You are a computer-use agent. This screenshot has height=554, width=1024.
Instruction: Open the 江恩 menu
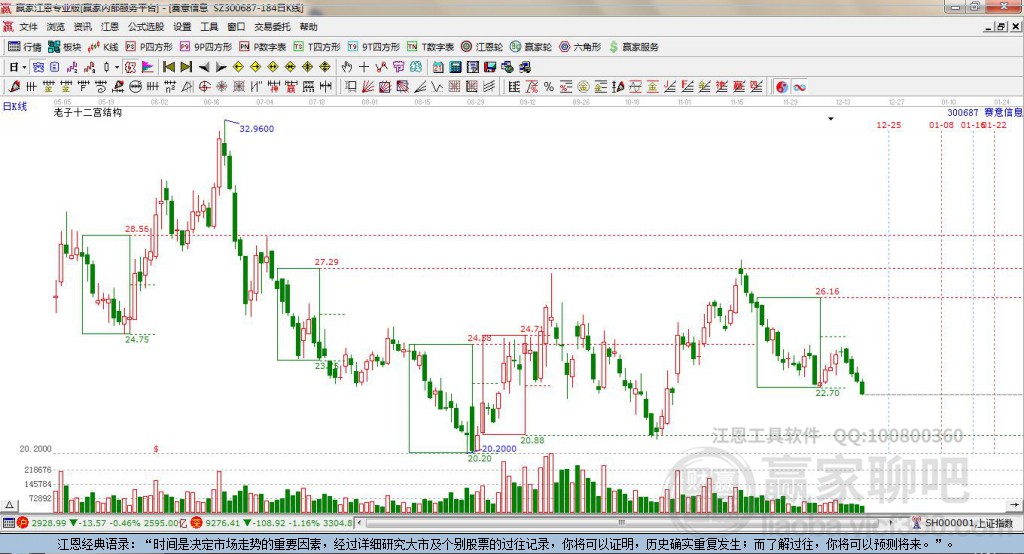point(110,27)
